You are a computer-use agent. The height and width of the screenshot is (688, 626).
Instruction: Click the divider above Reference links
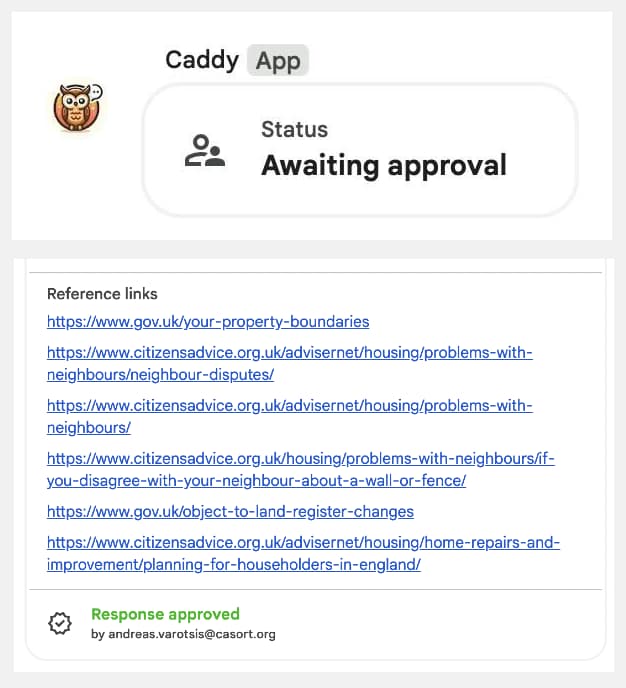[x=313, y=272]
